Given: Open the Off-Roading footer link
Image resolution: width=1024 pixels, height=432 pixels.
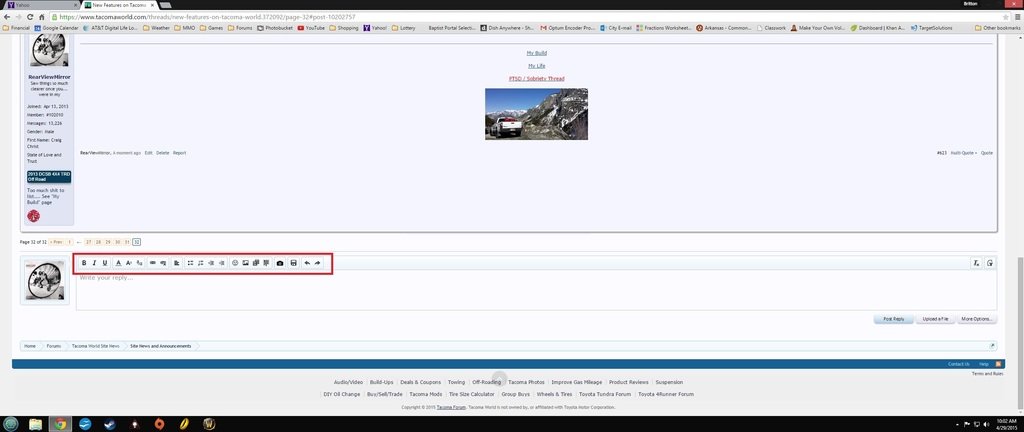Looking at the screenshot, I should point(487,382).
